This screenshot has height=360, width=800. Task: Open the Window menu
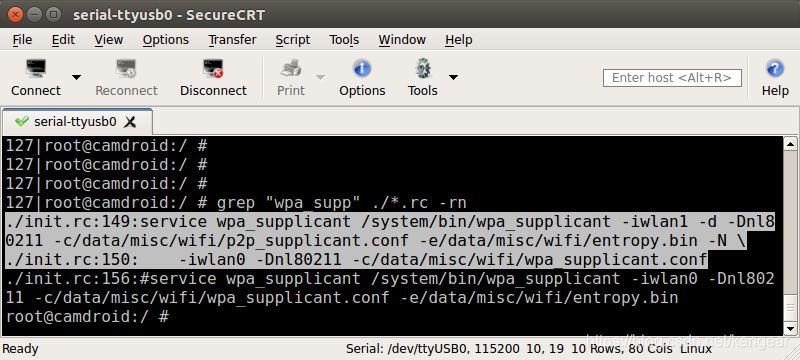[402, 40]
